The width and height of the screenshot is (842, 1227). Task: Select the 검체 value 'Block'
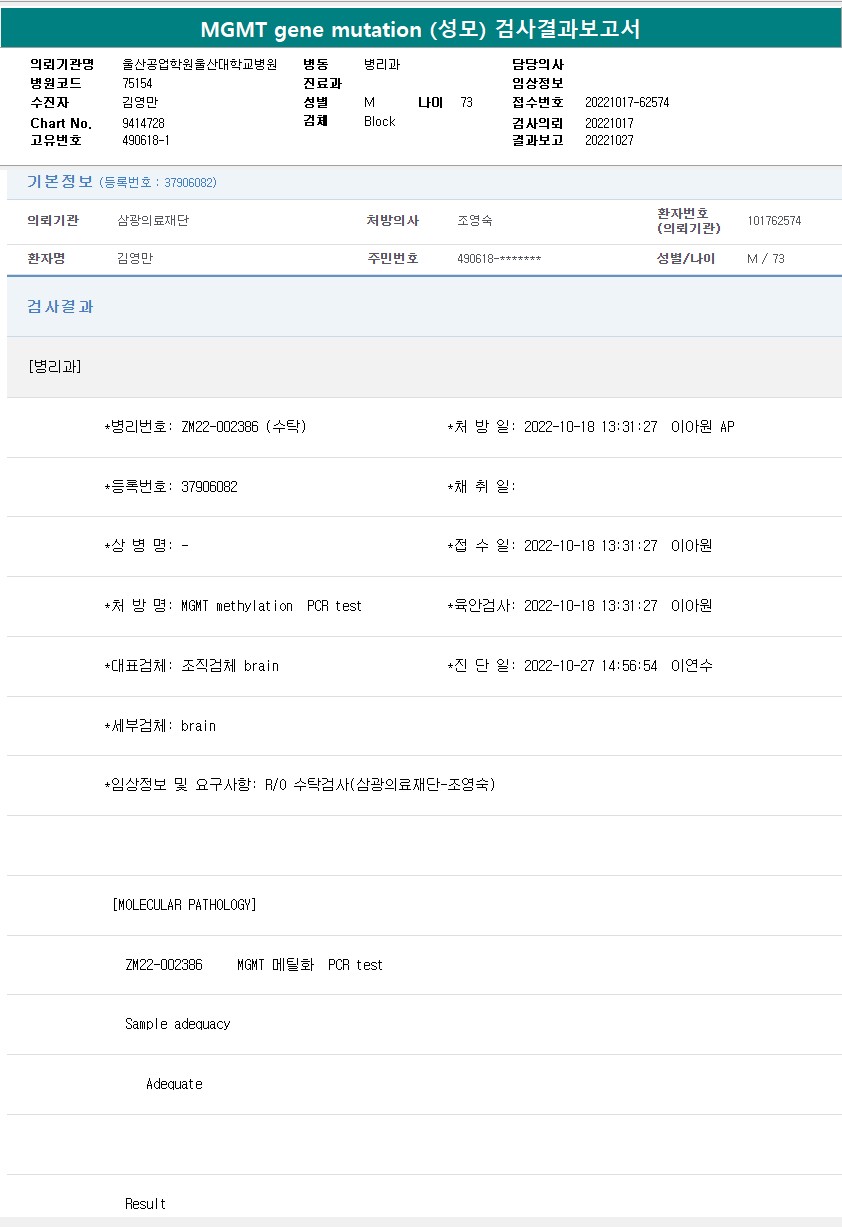point(380,122)
